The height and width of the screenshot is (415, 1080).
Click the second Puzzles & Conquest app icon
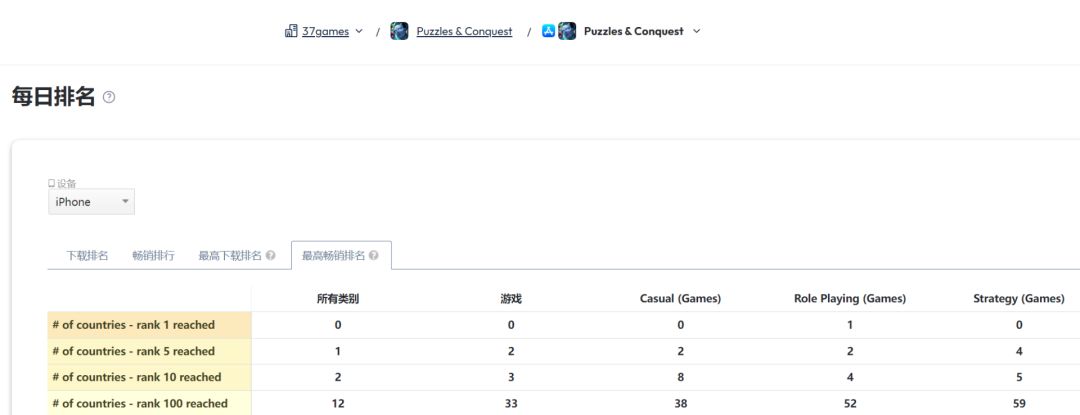[567, 31]
